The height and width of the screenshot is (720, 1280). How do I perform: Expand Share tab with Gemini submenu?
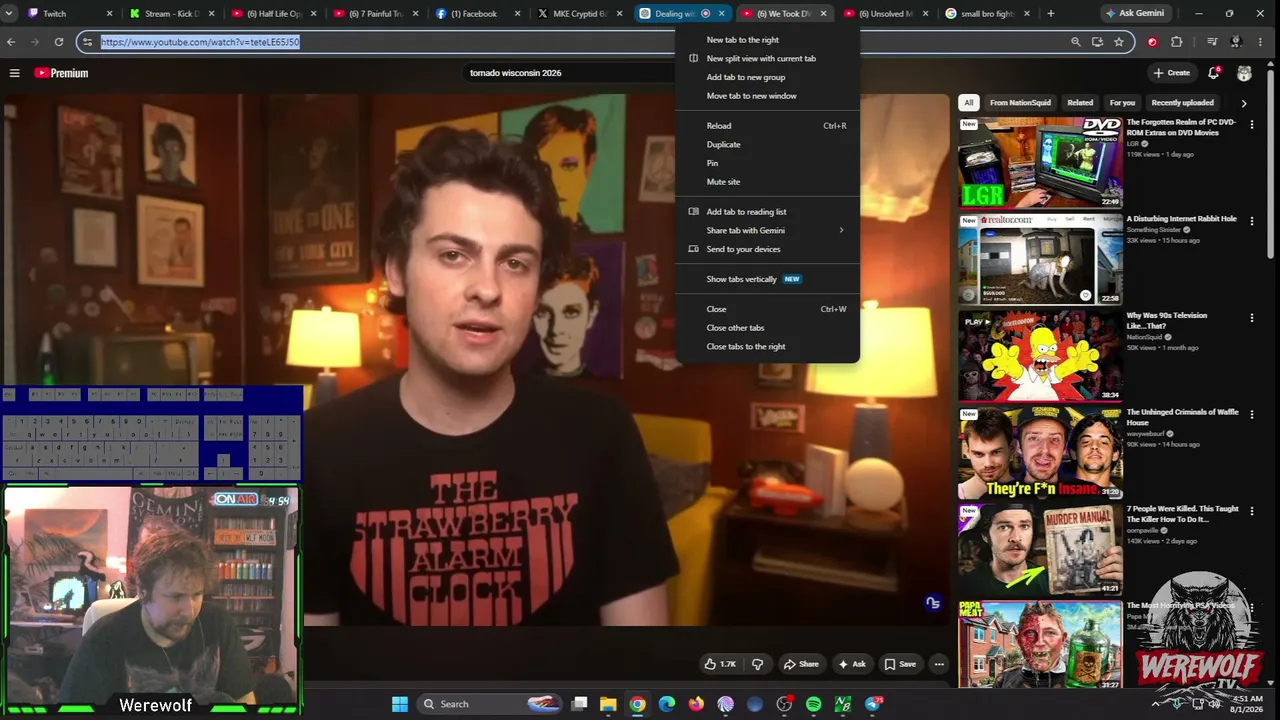click(768, 231)
